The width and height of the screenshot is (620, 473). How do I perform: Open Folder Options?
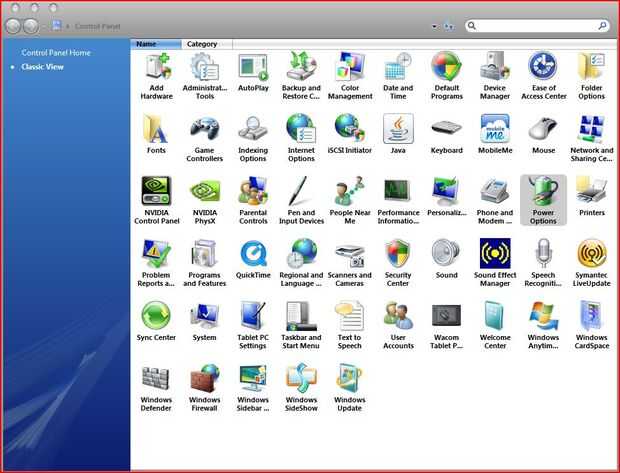coord(592,77)
